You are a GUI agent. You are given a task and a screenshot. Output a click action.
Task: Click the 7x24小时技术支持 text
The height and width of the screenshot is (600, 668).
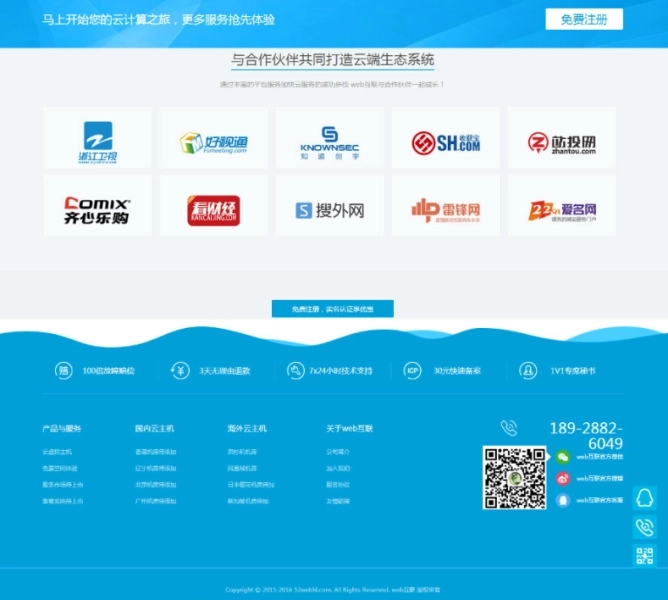tap(341, 371)
